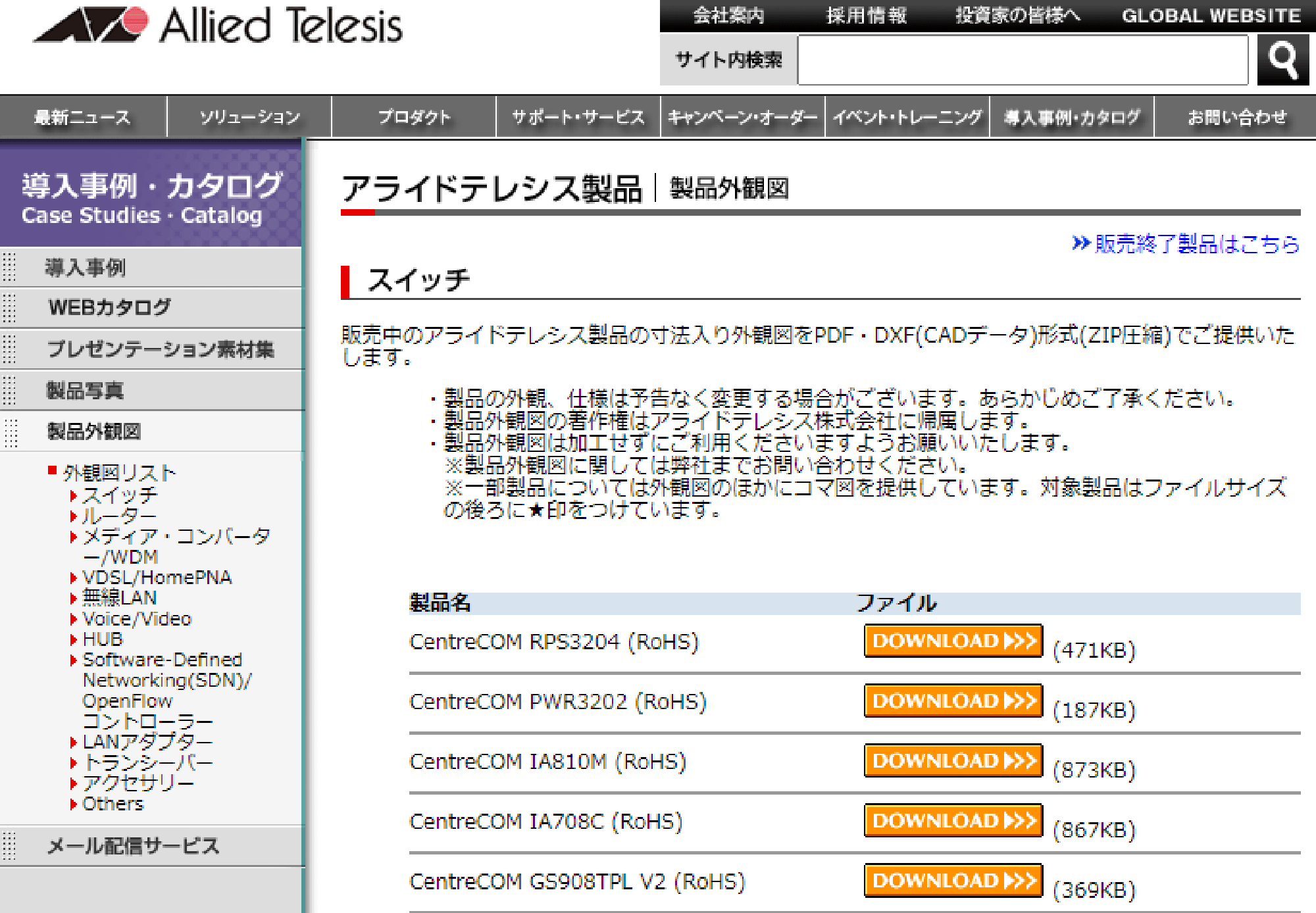The width and height of the screenshot is (1316, 913).
Task: Open Others sublink
Action: tap(113, 803)
